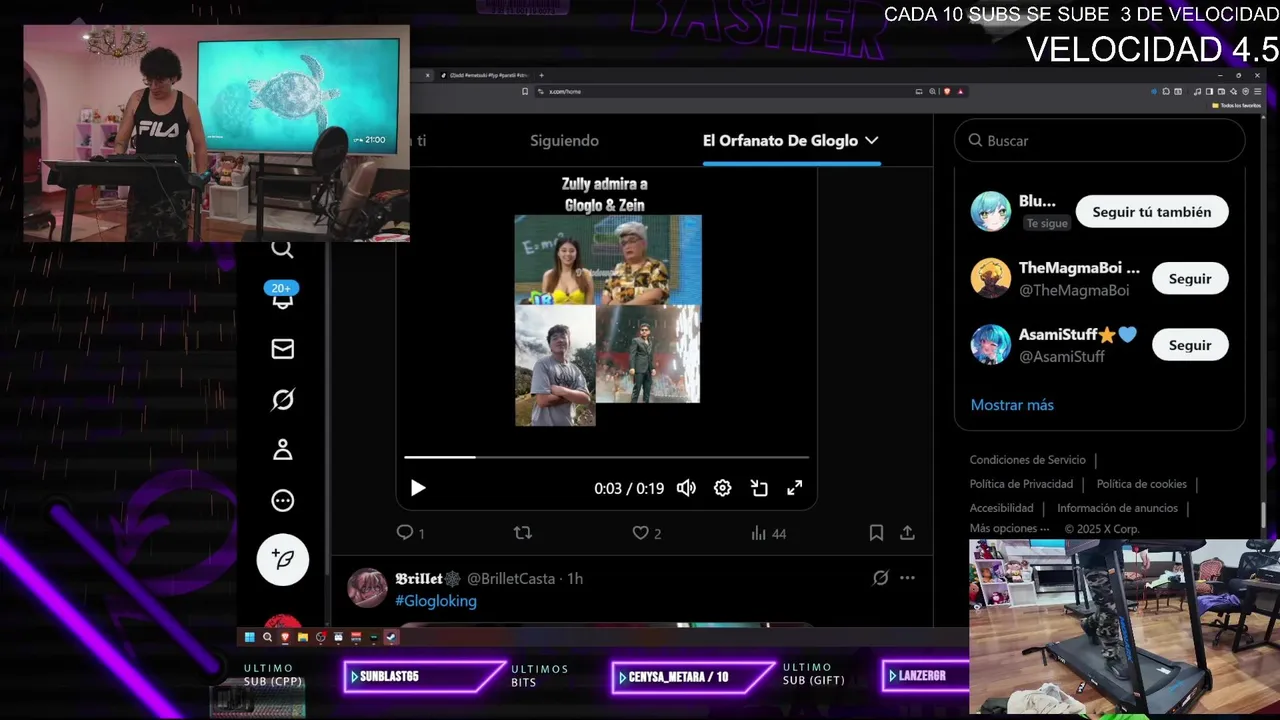
Task: Click the 0:03 / 0:19 time display
Action: point(629,489)
